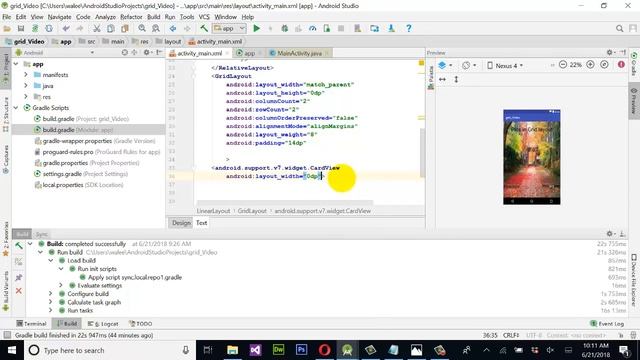Expand the Run tasks node
The image size is (640, 360).
click(51, 310)
